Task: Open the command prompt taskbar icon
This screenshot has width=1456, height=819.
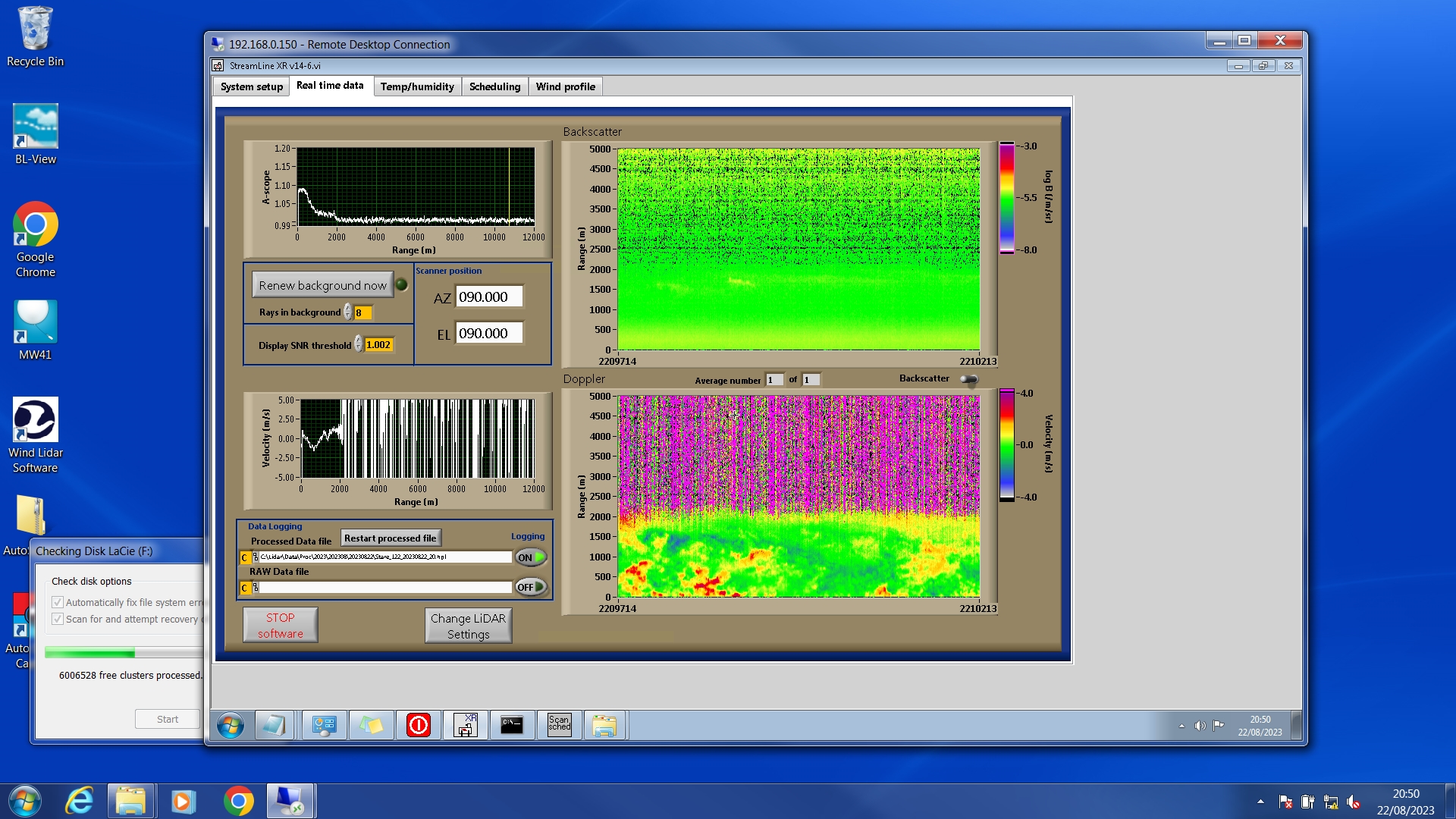Action: (512, 726)
